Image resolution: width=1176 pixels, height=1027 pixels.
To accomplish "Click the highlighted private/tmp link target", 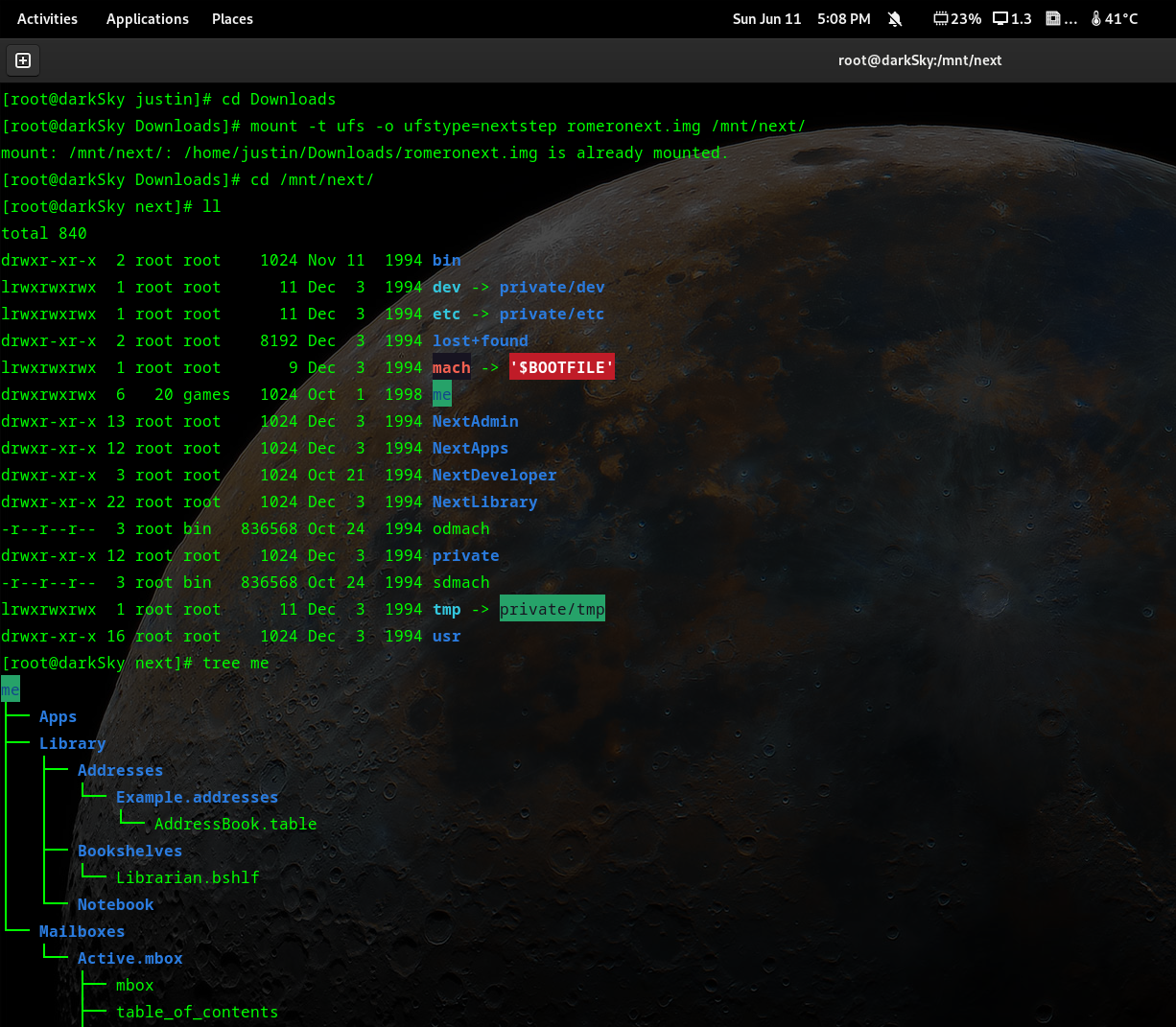I will pos(552,610).
